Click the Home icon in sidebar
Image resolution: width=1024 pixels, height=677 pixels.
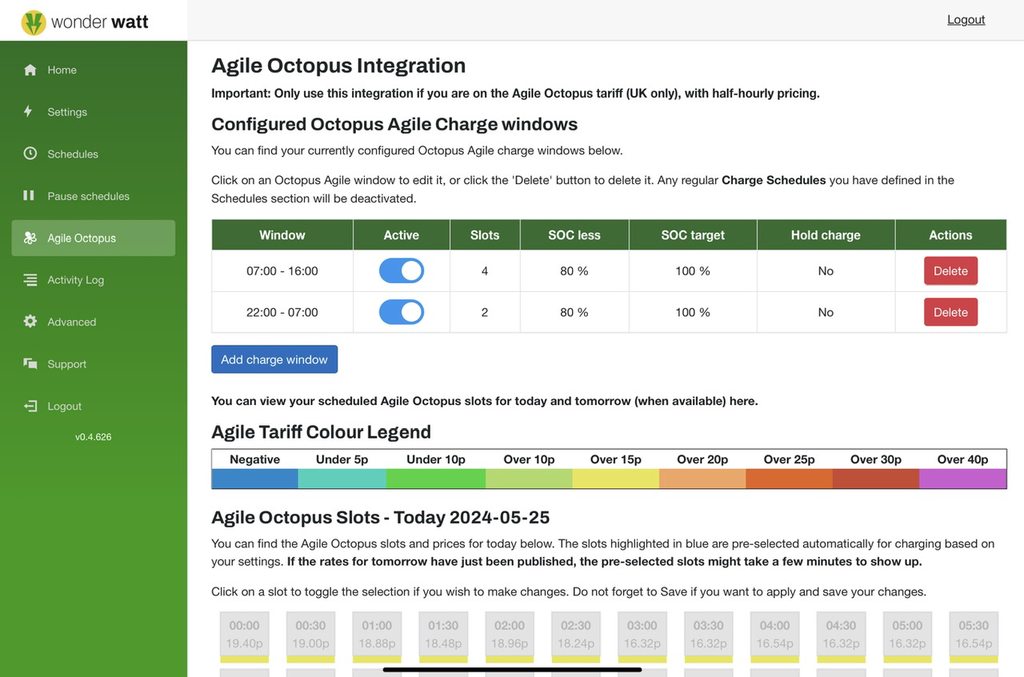pyautogui.click(x=30, y=70)
